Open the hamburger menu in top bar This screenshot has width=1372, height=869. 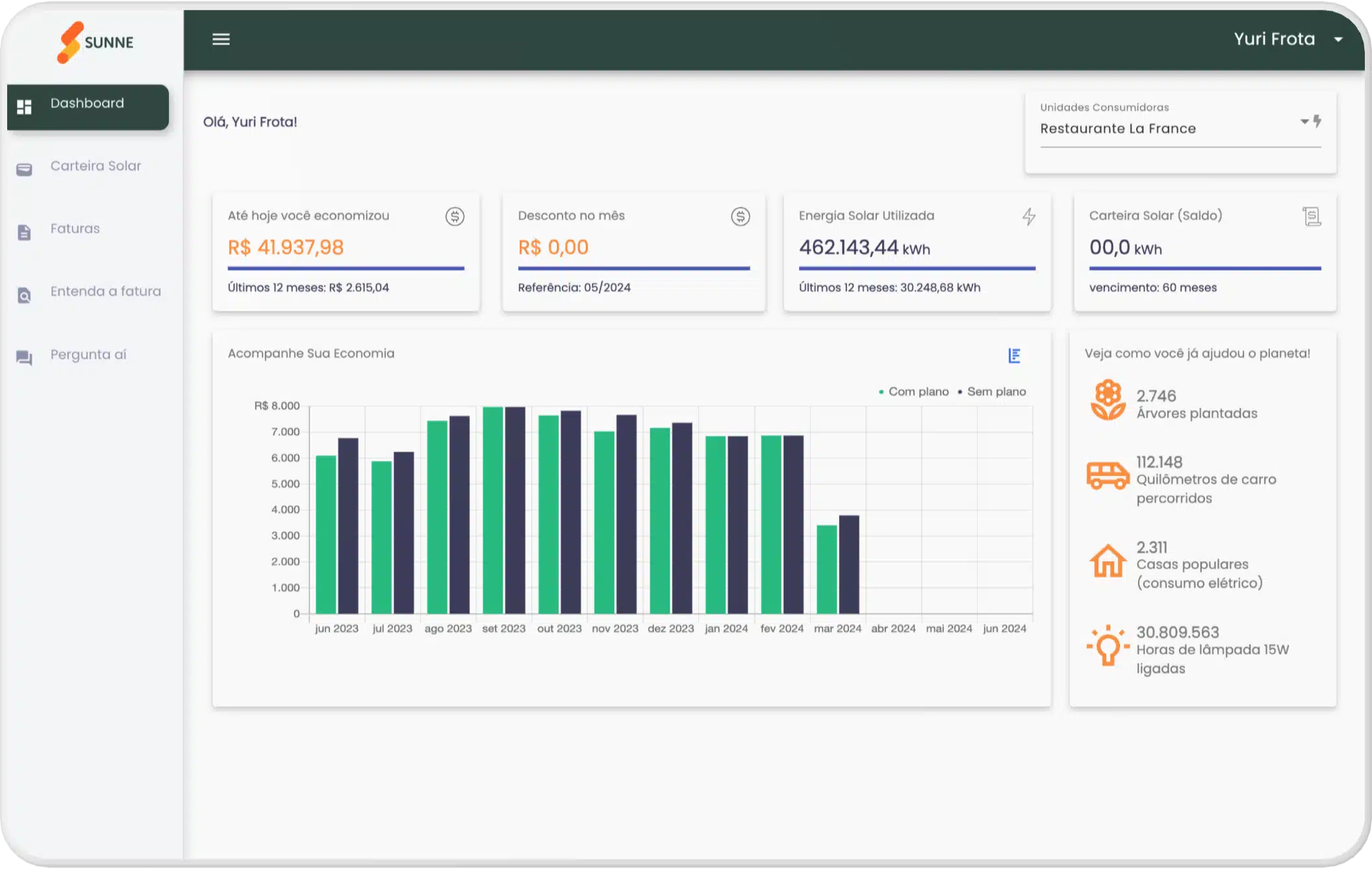pos(221,39)
